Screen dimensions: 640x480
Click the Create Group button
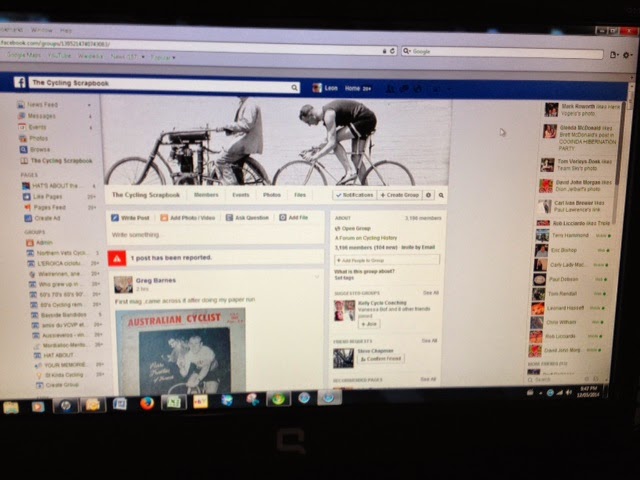click(x=400, y=195)
